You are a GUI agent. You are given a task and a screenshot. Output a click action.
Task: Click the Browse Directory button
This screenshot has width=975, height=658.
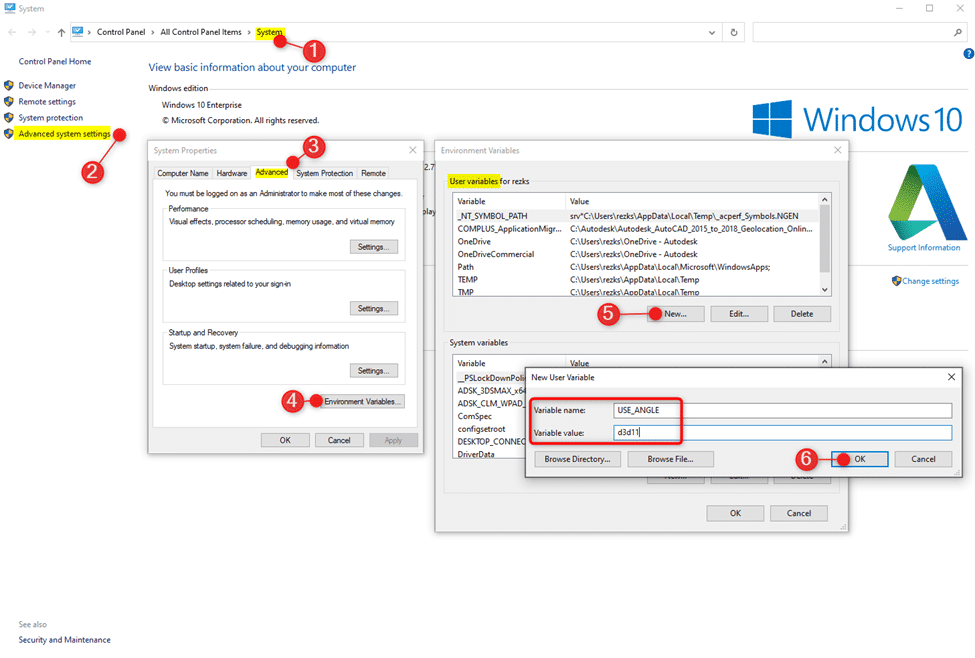[578, 459]
